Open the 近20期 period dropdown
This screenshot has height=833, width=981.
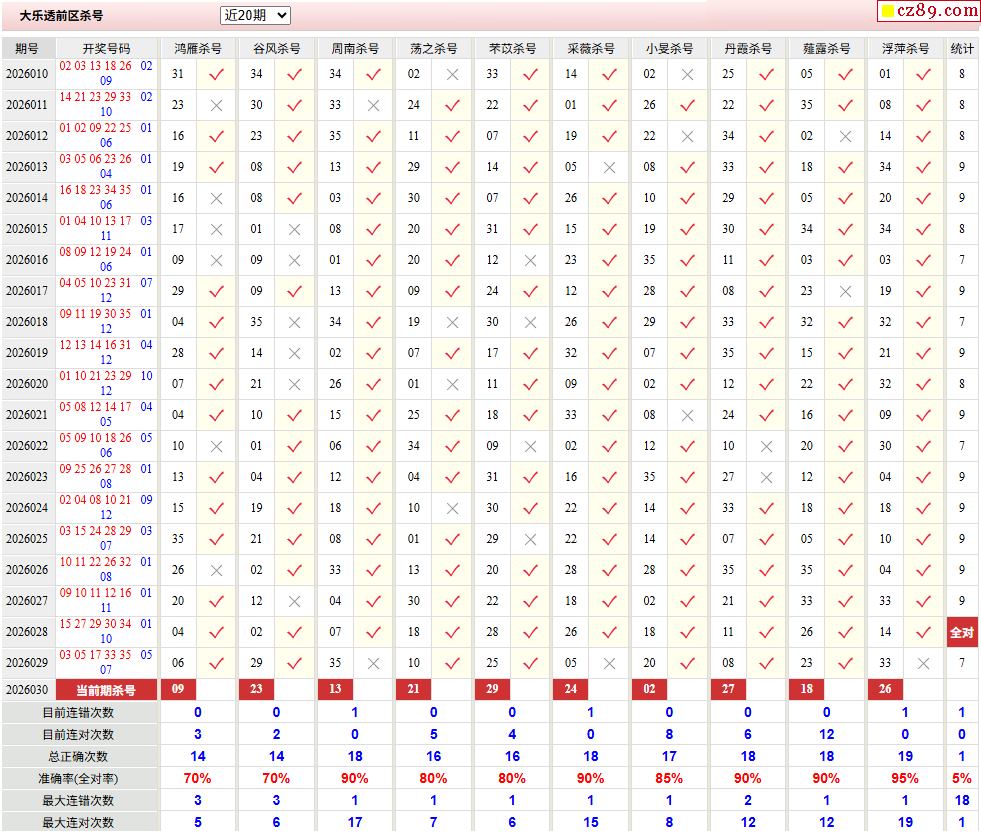[x=255, y=15]
